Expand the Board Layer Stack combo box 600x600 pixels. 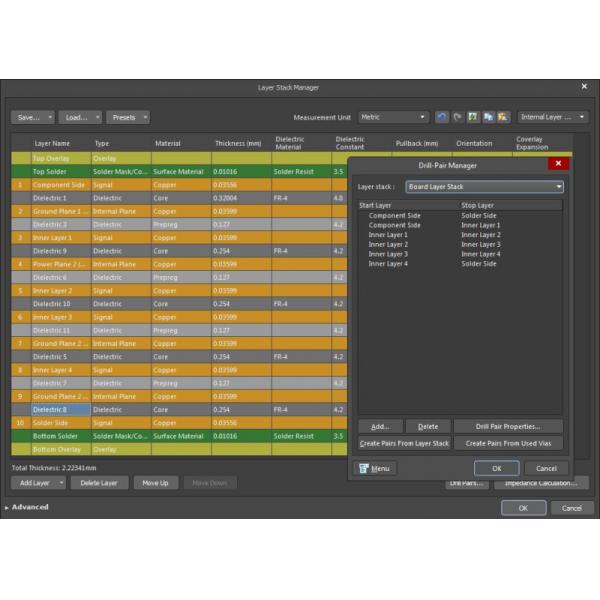(484, 186)
